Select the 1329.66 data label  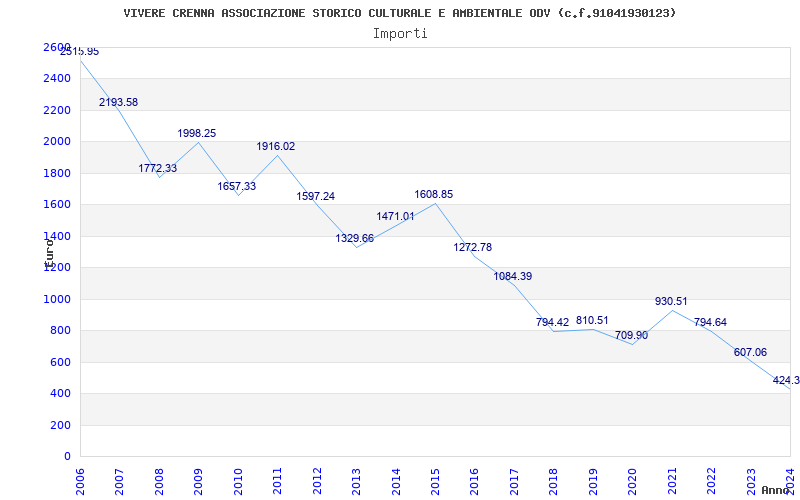[355, 238]
